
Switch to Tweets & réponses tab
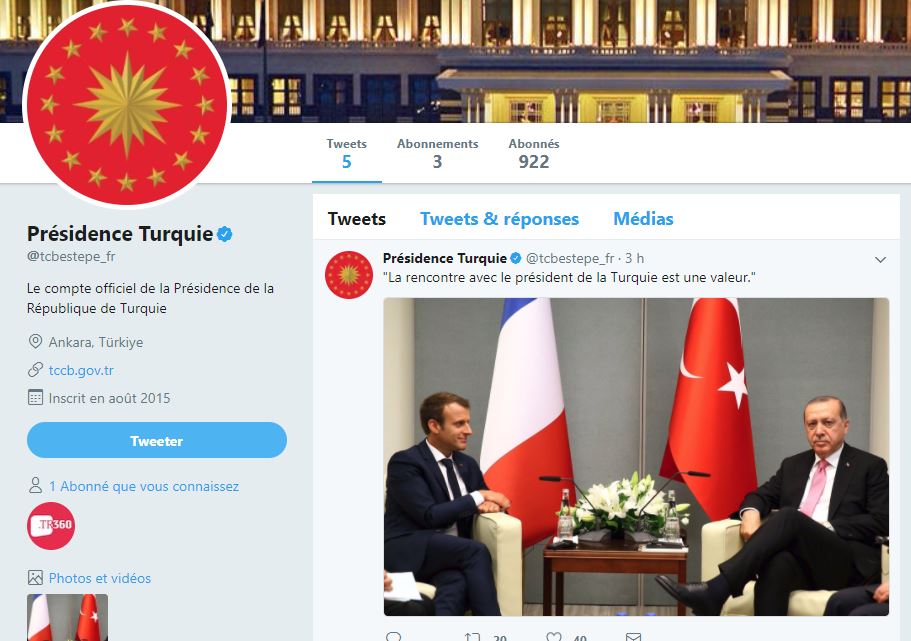point(500,219)
